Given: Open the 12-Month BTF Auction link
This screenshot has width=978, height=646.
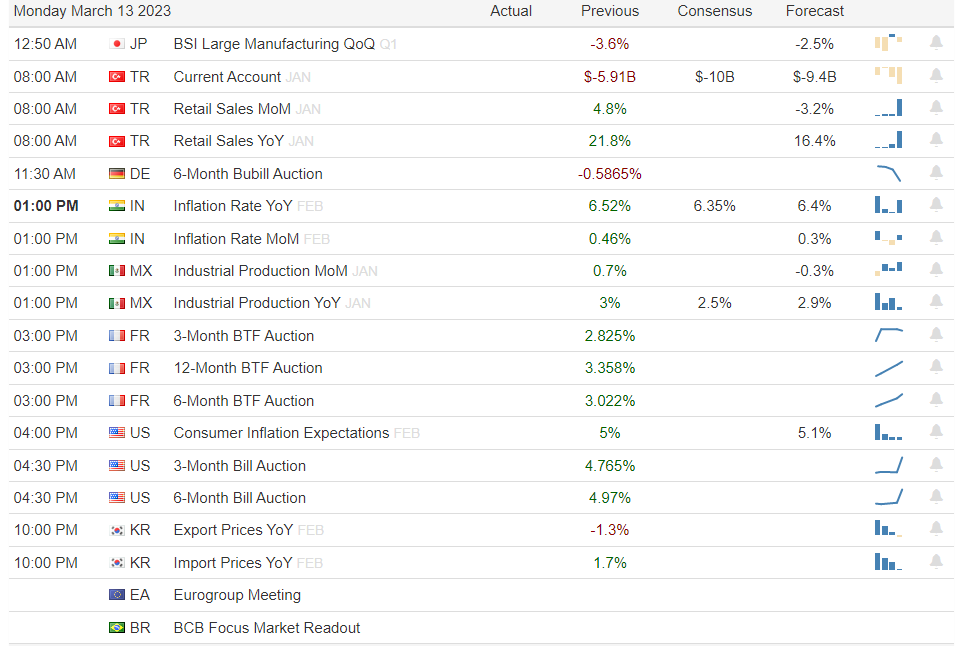Looking at the screenshot, I should [248, 368].
